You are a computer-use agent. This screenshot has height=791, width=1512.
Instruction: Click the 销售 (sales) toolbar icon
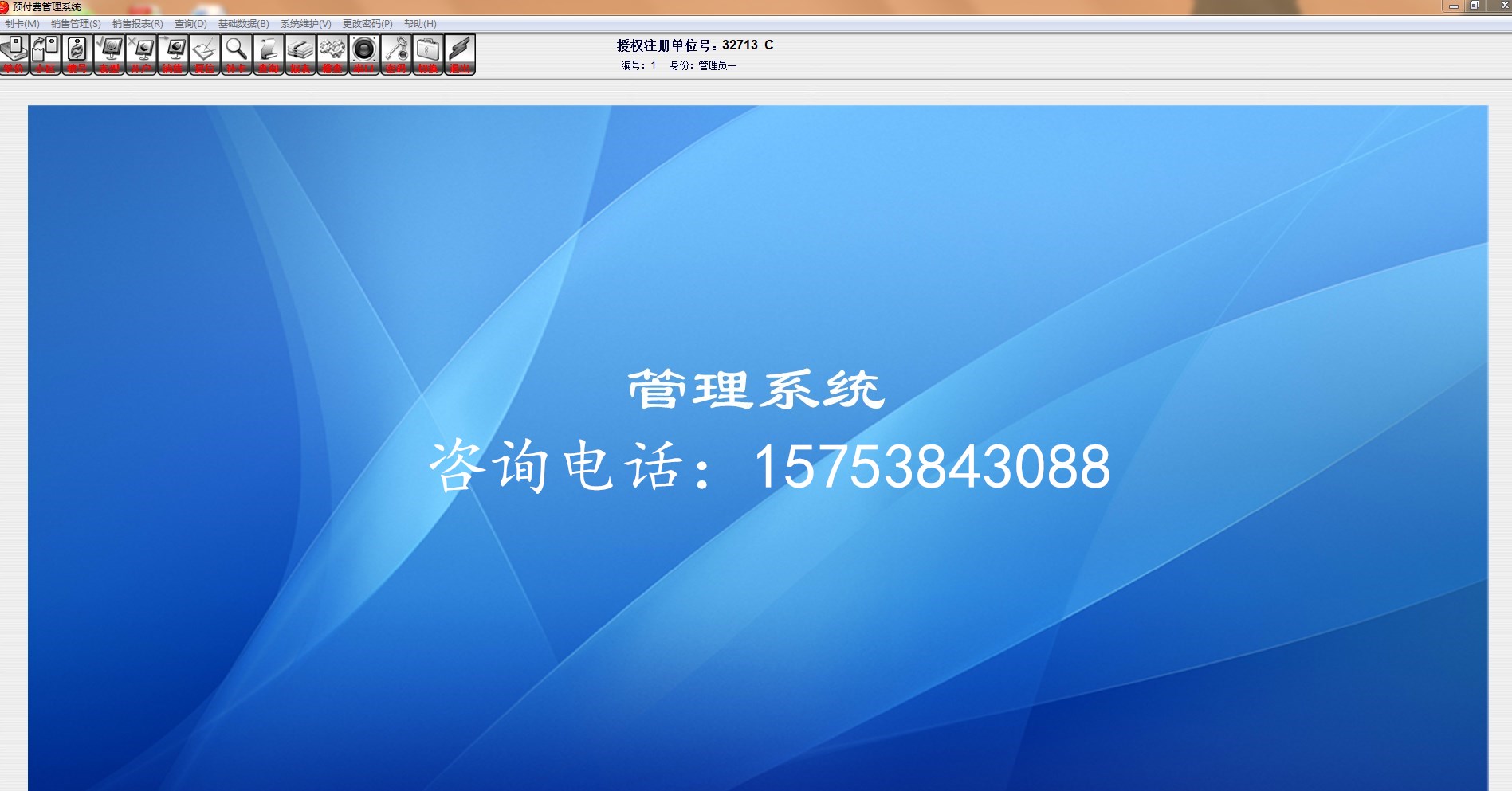[172, 52]
